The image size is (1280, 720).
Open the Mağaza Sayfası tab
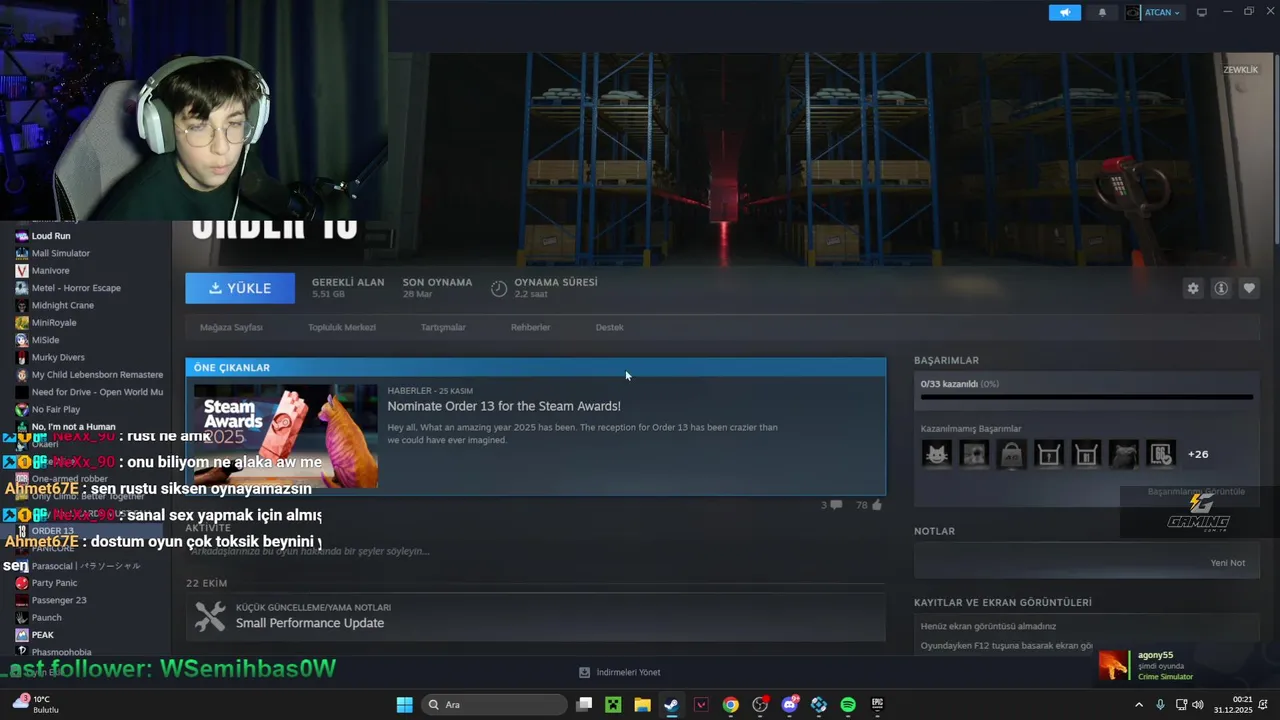(x=231, y=327)
